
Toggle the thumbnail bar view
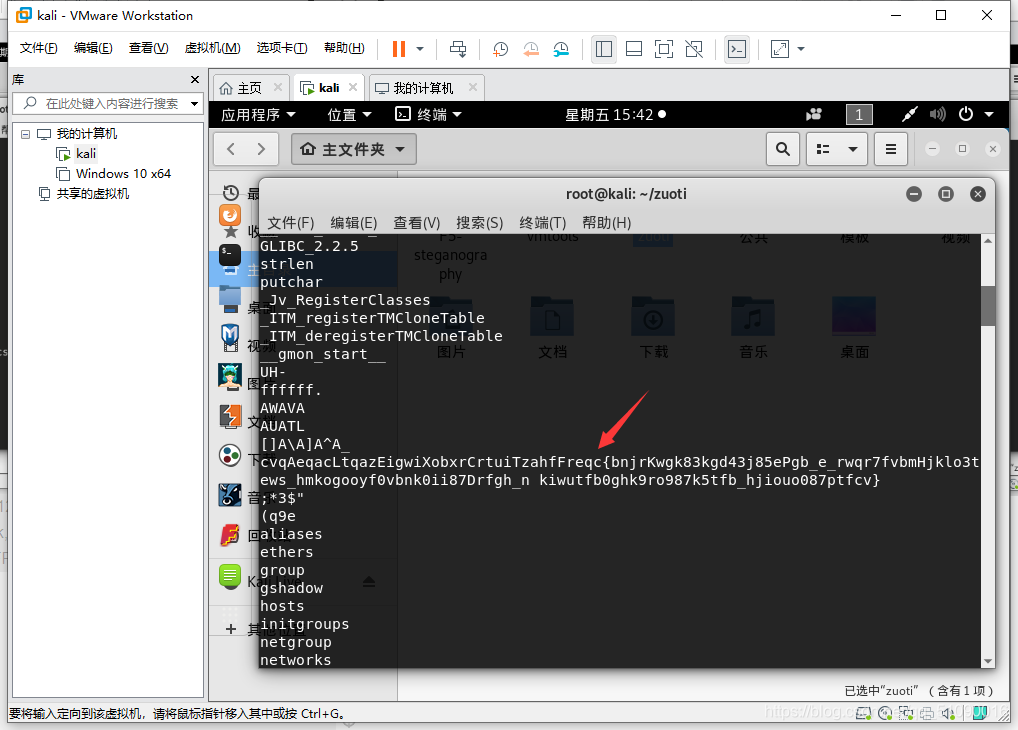coord(634,49)
